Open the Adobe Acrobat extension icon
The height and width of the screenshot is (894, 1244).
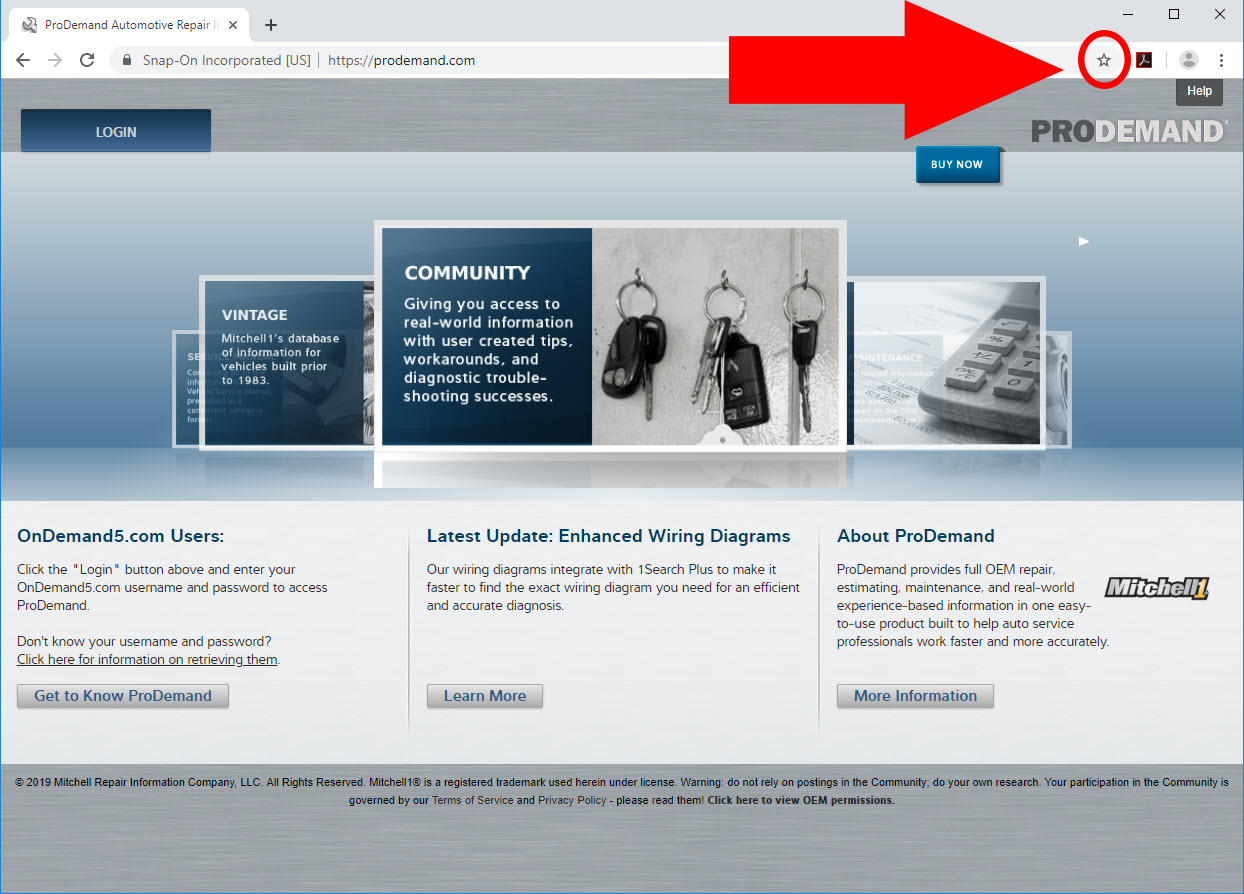pos(1144,60)
